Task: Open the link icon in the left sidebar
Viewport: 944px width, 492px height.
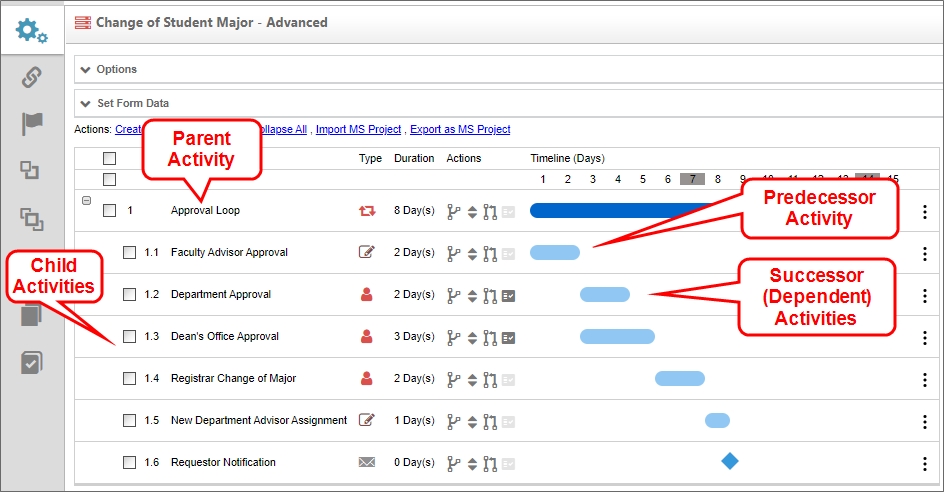Action: pyautogui.click(x=32, y=77)
